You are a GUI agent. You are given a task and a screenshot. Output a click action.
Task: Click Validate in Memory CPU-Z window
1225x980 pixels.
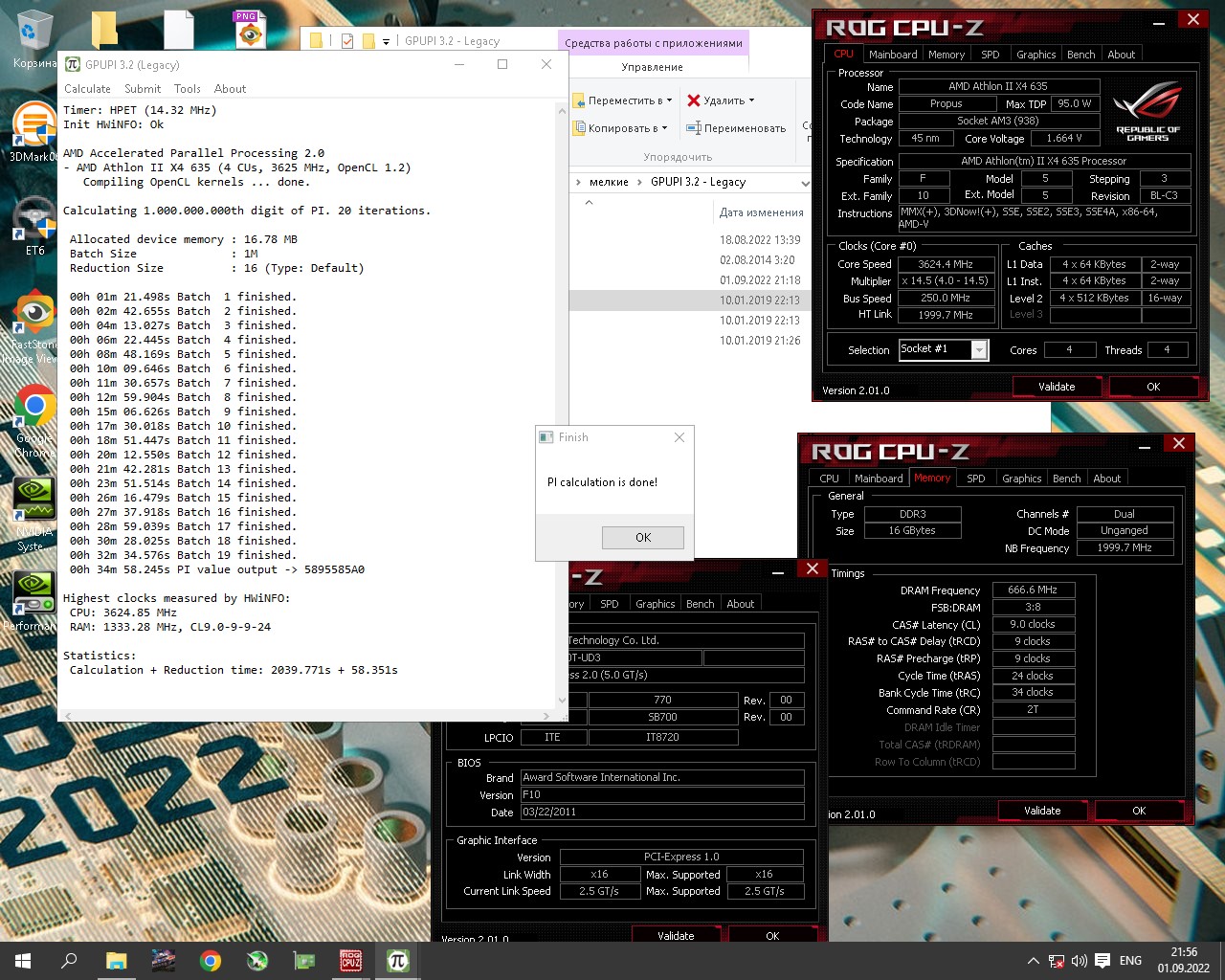(1042, 811)
